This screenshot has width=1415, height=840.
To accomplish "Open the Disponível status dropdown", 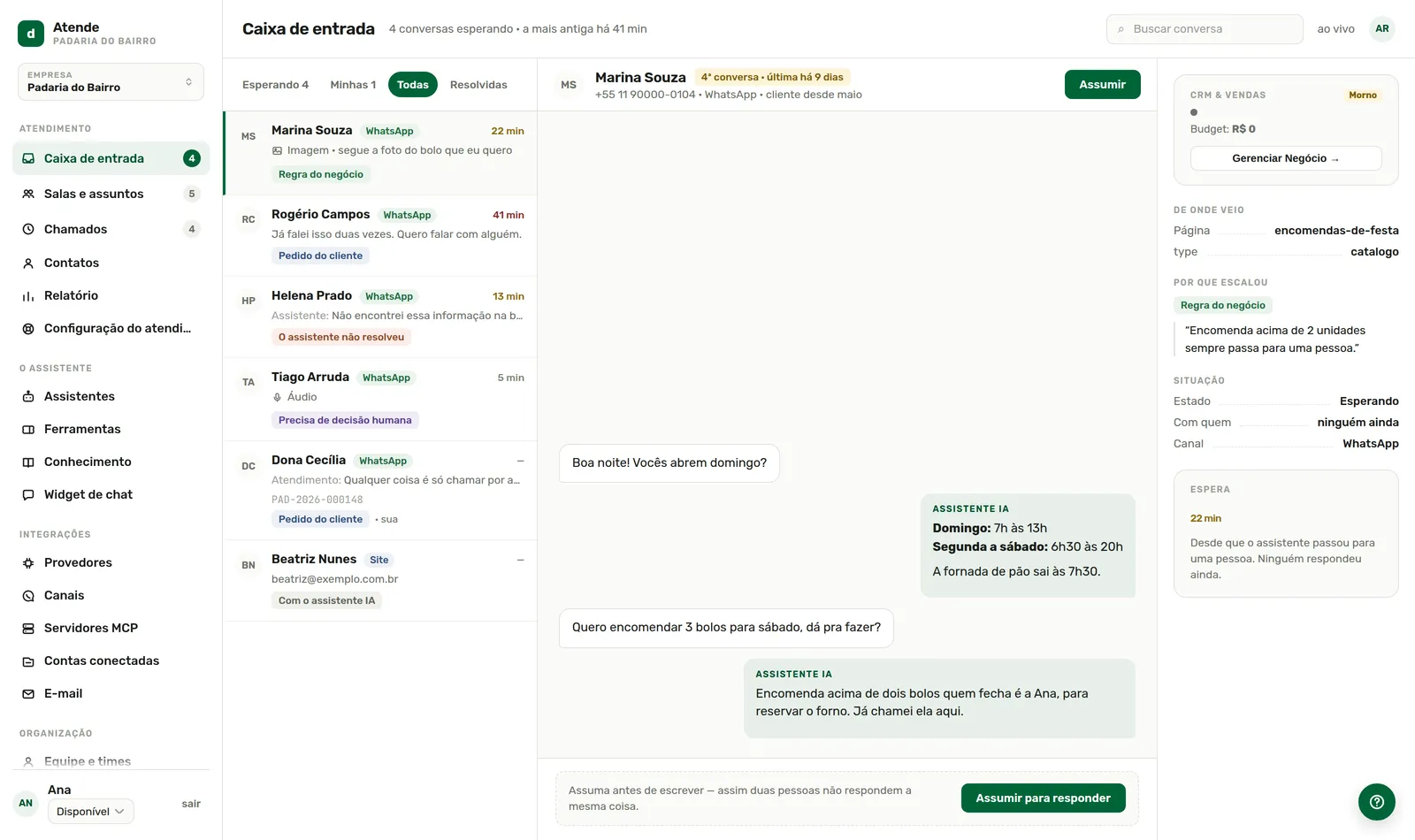I will coord(91,812).
